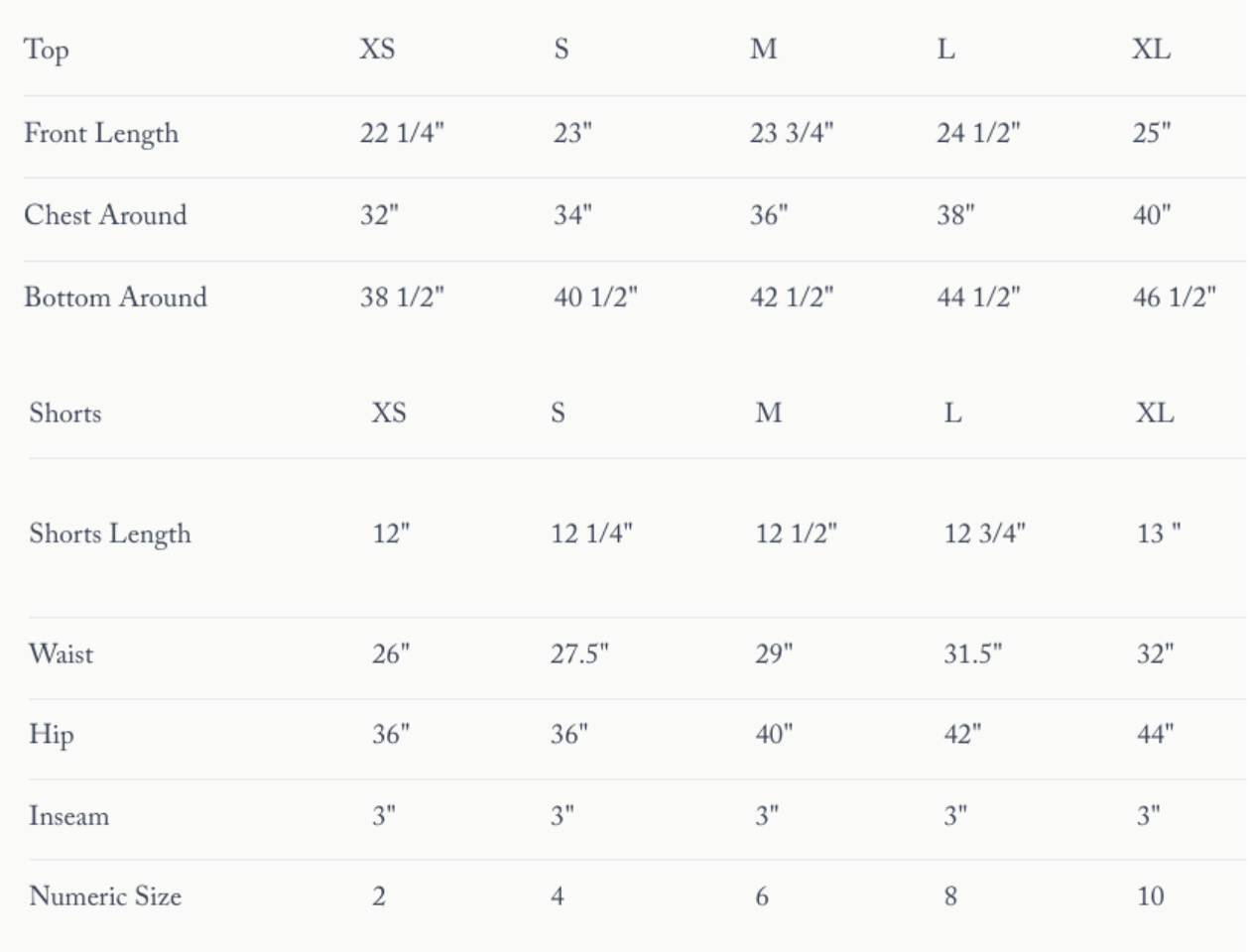
Task: Select the Front Length row label
Action: tap(101, 133)
